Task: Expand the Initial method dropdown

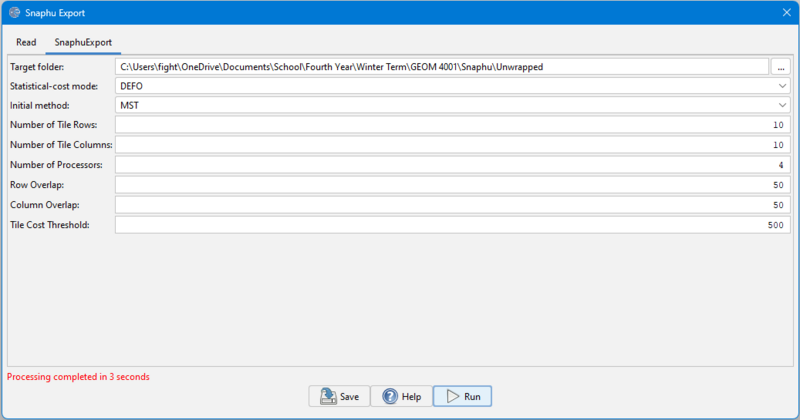Action: click(782, 105)
